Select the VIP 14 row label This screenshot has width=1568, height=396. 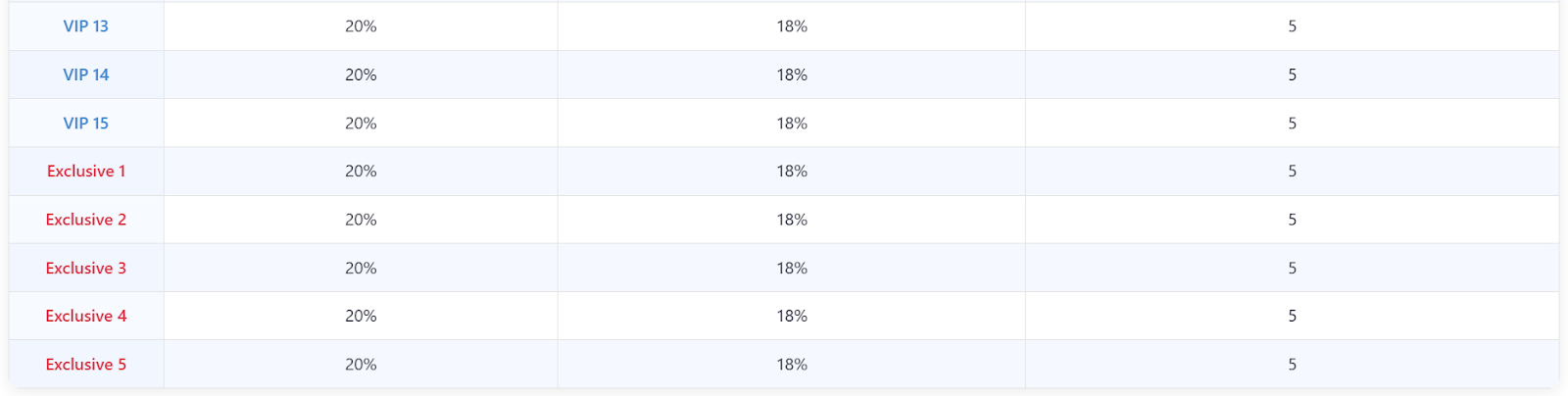tap(86, 74)
